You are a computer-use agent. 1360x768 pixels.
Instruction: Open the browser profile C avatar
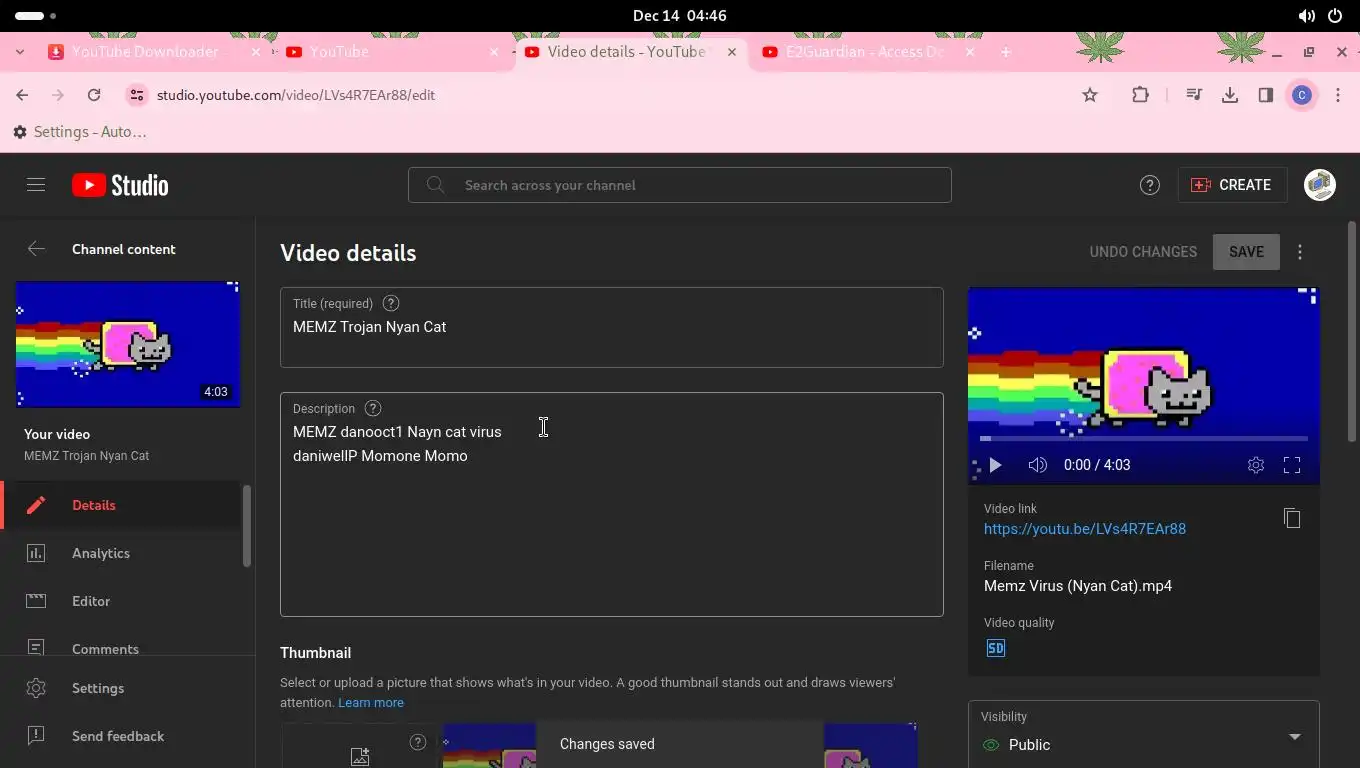click(1302, 95)
